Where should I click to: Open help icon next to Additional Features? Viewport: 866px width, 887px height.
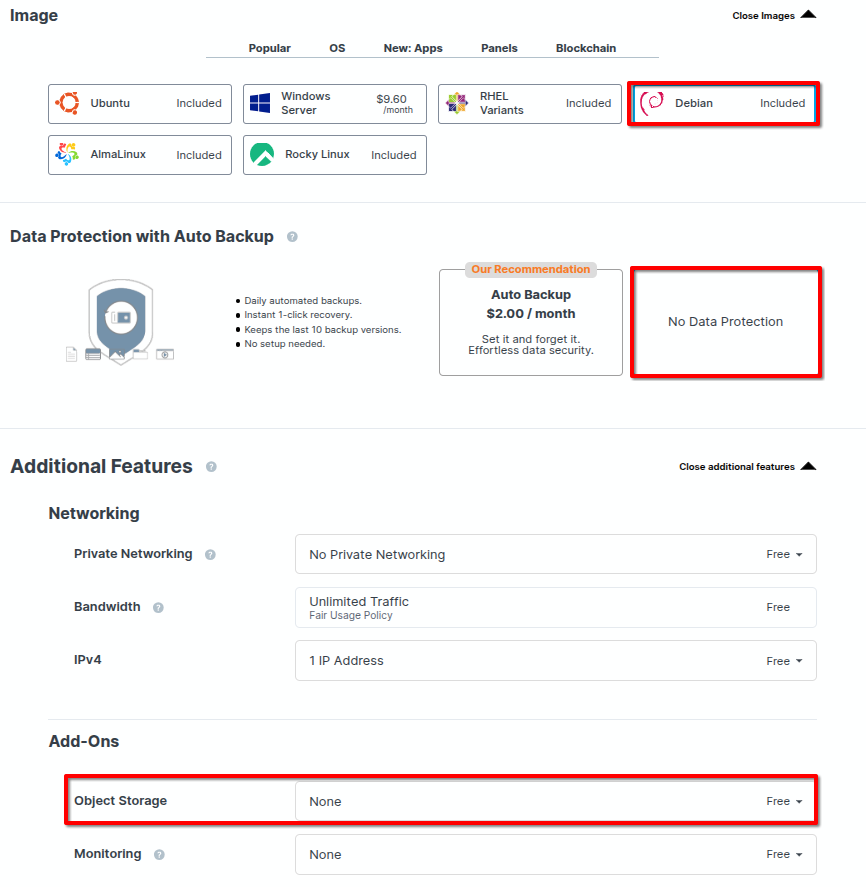[211, 467]
